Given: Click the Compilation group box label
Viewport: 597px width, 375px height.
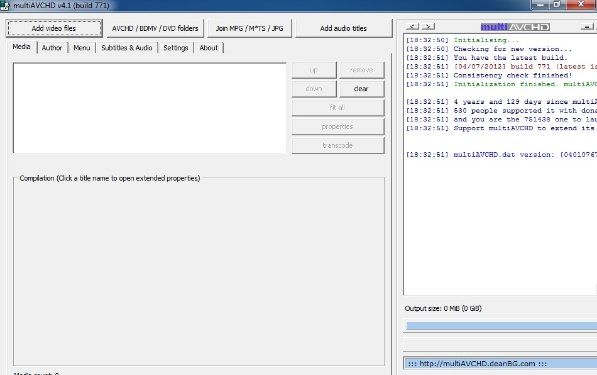Looking at the screenshot, I should click(x=110, y=178).
